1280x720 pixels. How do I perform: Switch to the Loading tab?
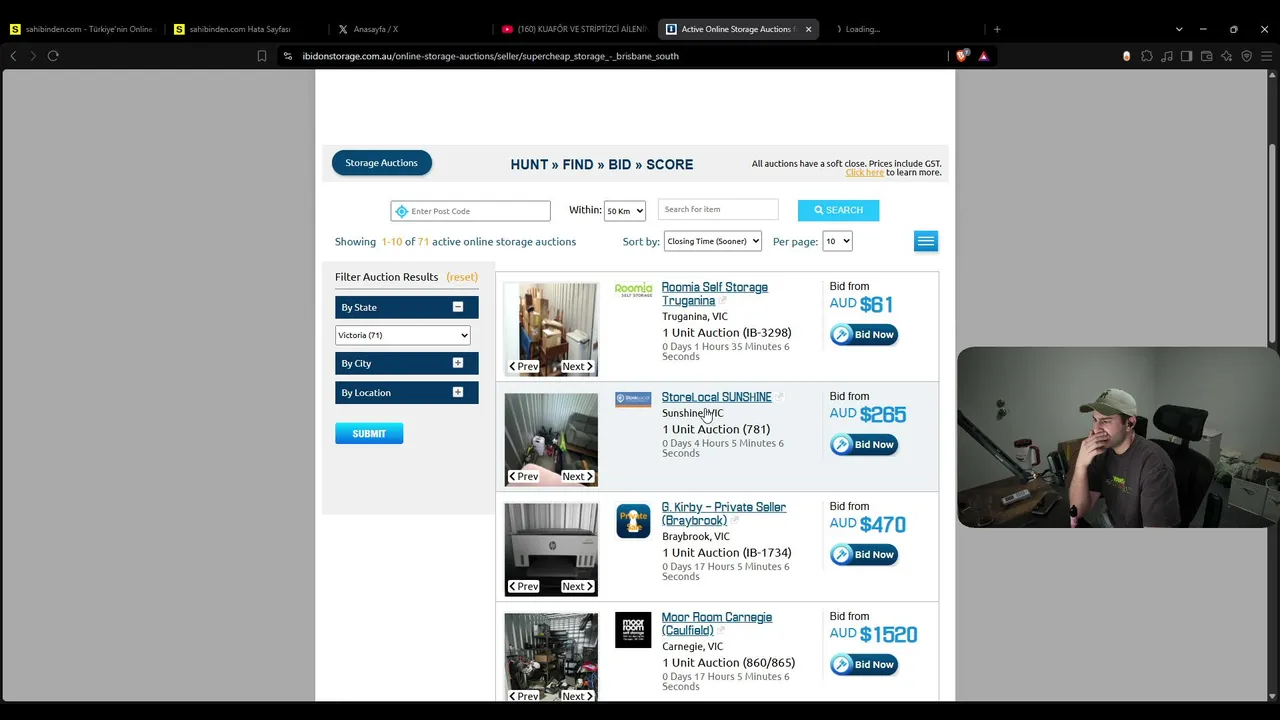[905, 29]
